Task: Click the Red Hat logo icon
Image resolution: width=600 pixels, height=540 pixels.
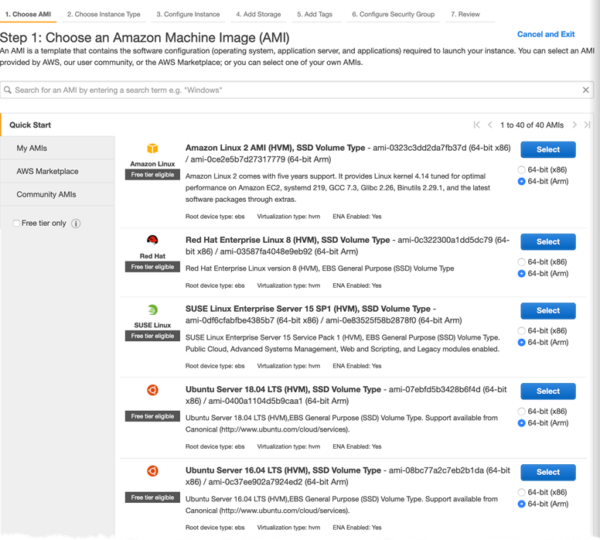Action: (152, 240)
